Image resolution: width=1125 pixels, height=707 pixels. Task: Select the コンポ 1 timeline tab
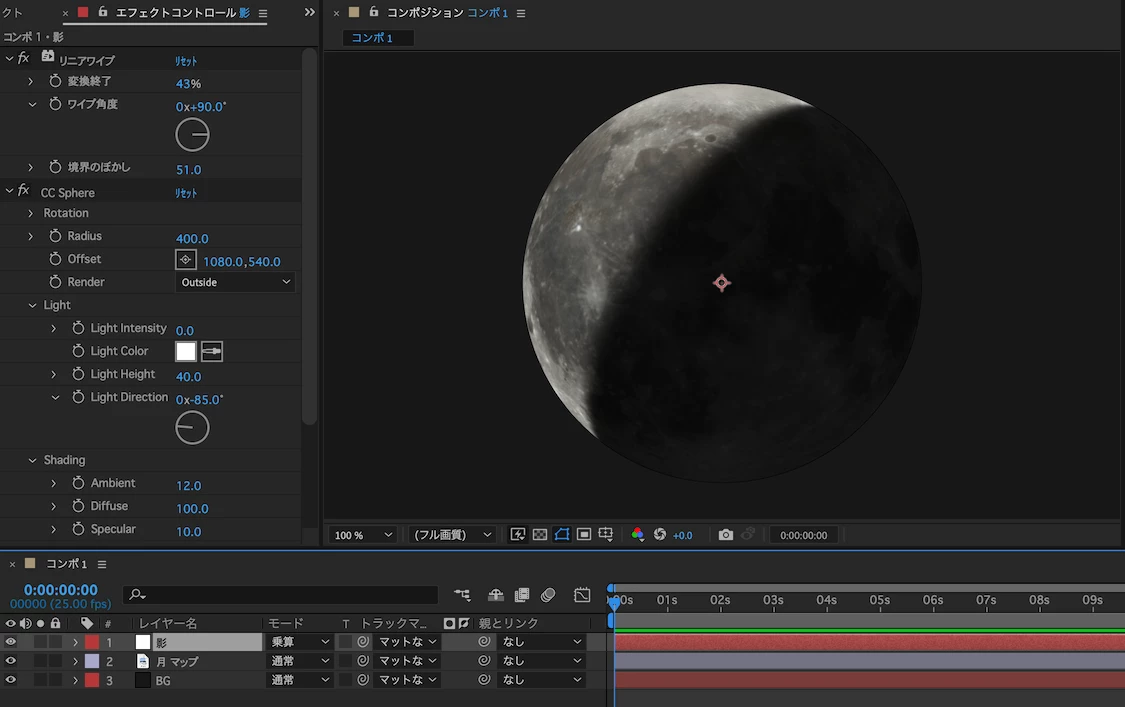tap(66, 564)
